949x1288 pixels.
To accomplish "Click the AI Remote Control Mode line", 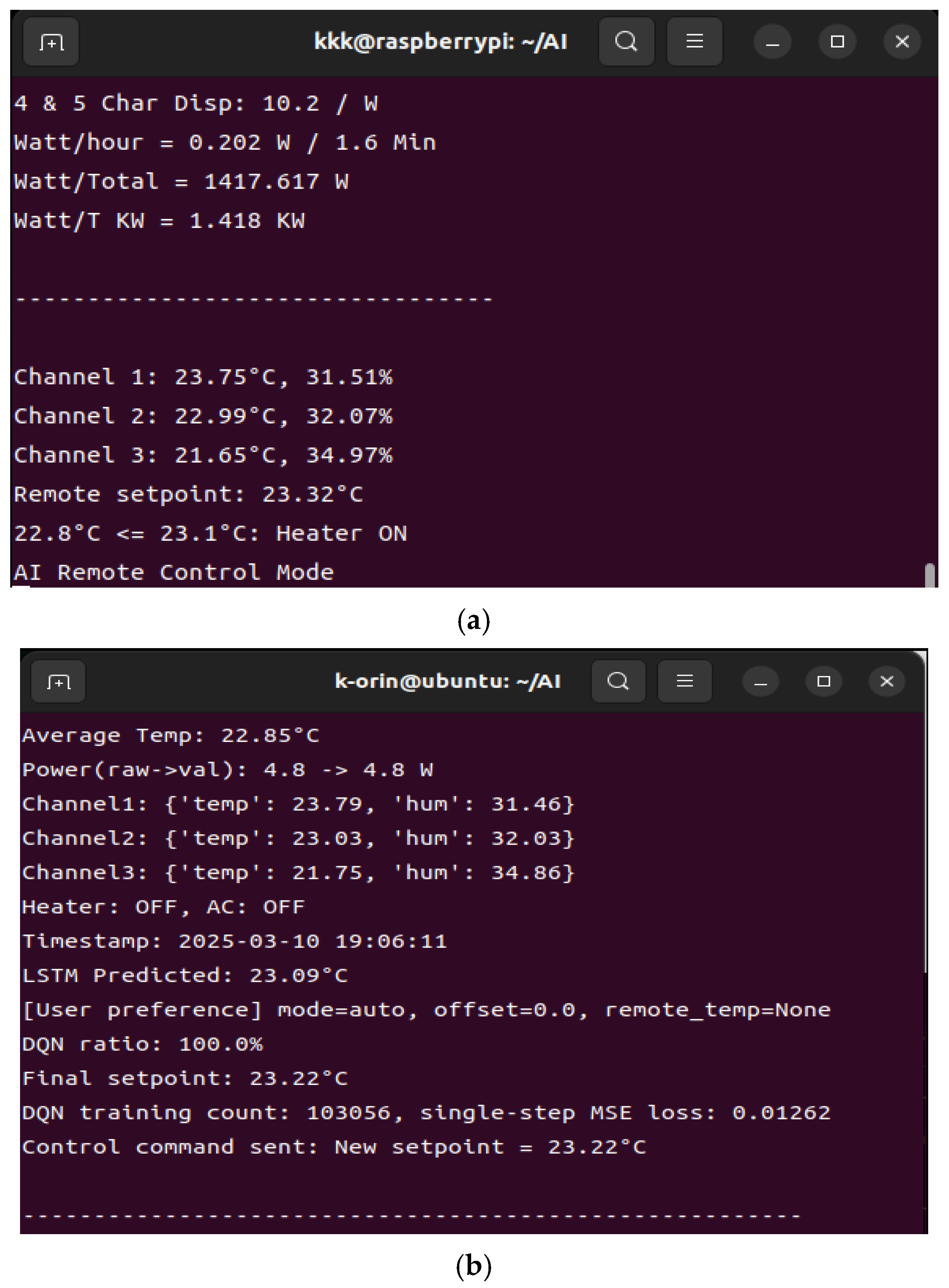I will pyautogui.click(x=174, y=572).
